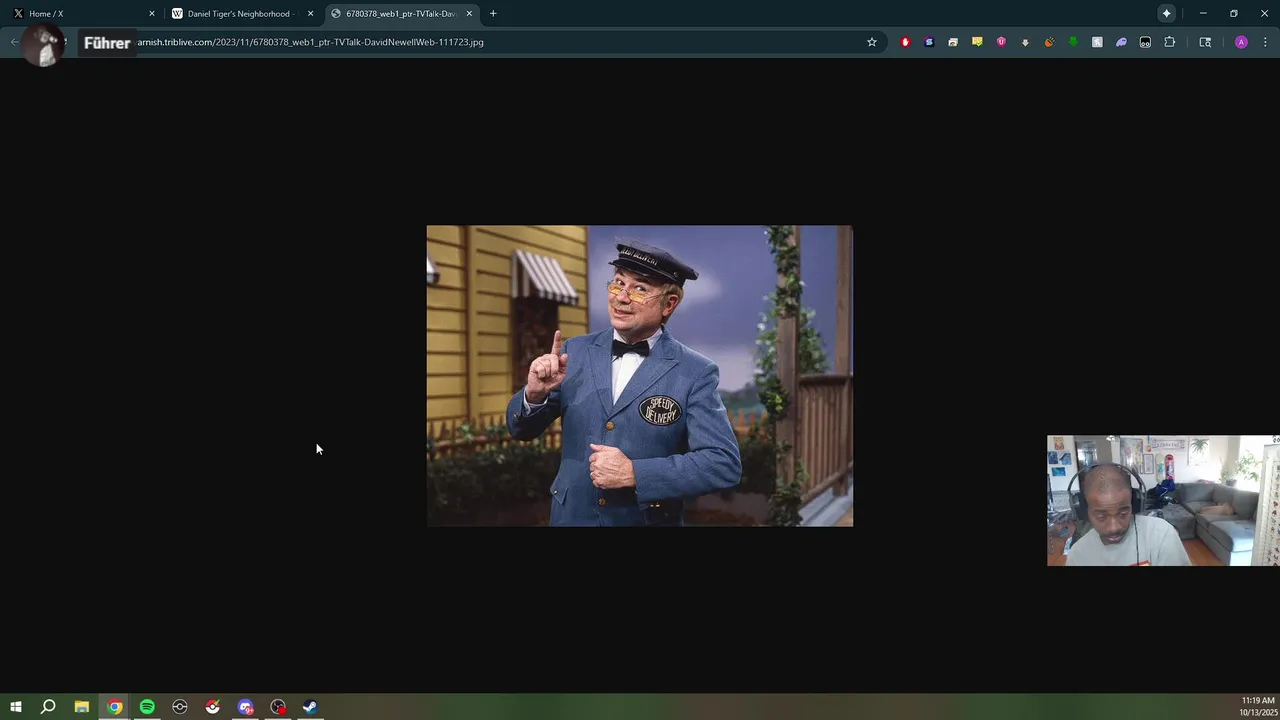Close the active image tab
This screenshot has width=1280, height=720.
click(x=469, y=14)
